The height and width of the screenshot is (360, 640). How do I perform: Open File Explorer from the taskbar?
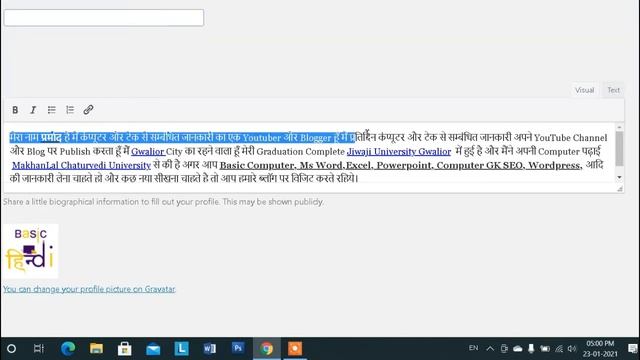(96, 349)
